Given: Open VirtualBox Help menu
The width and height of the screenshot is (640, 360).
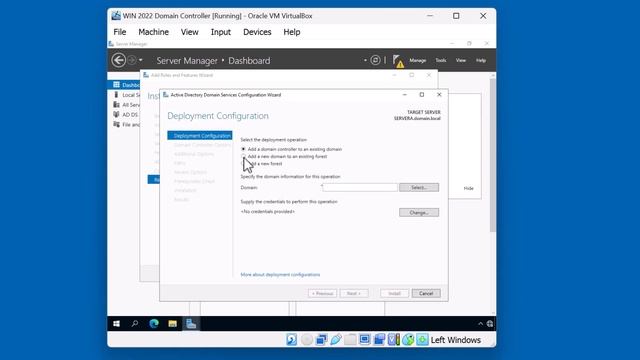Looking at the screenshot, I should pos(292,32).
